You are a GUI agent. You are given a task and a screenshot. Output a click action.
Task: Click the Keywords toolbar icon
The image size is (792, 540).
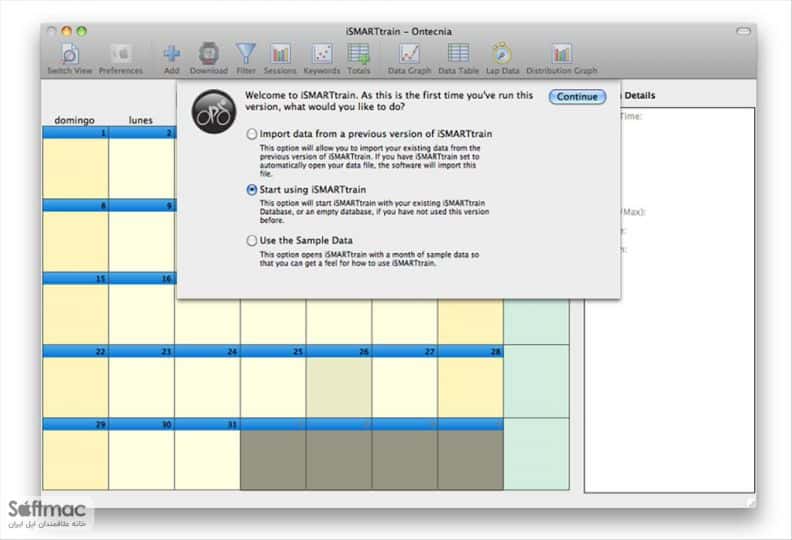322,54
